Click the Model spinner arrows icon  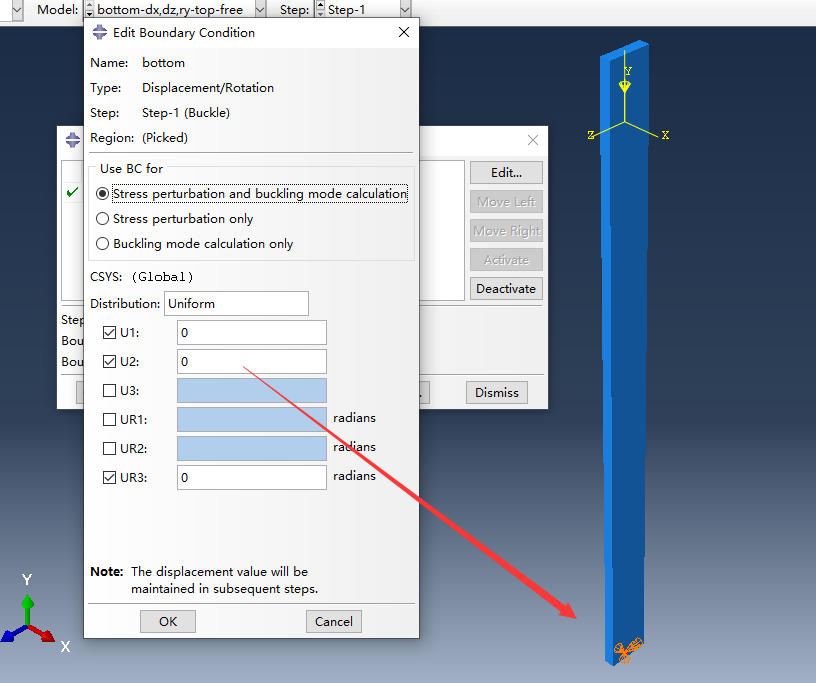[89, 9]
